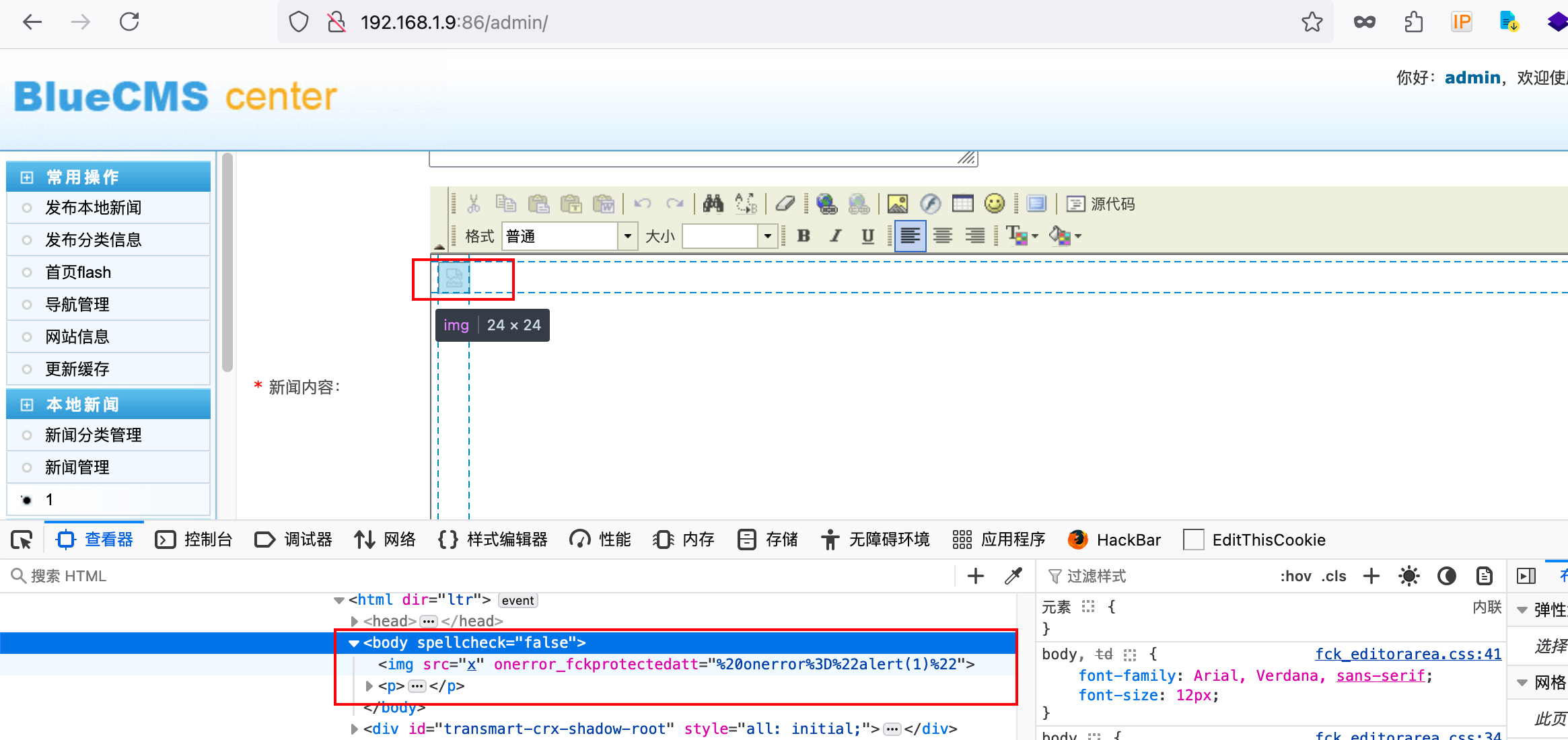Toggle Italic formatting
This screenshot has width=1568, height=740.
click(x=836, y=236)
